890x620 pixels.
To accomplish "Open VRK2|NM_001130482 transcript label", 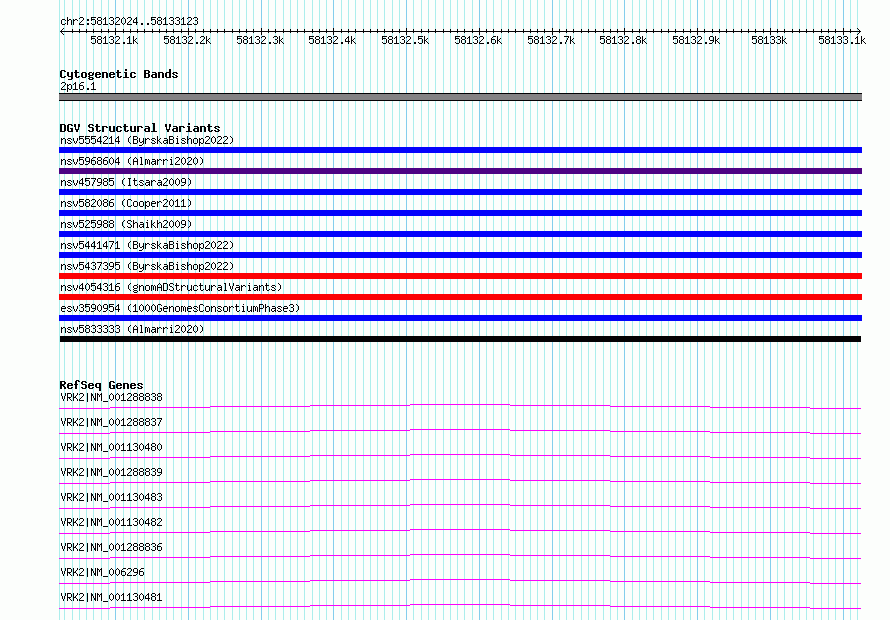I will pos(111,522).
